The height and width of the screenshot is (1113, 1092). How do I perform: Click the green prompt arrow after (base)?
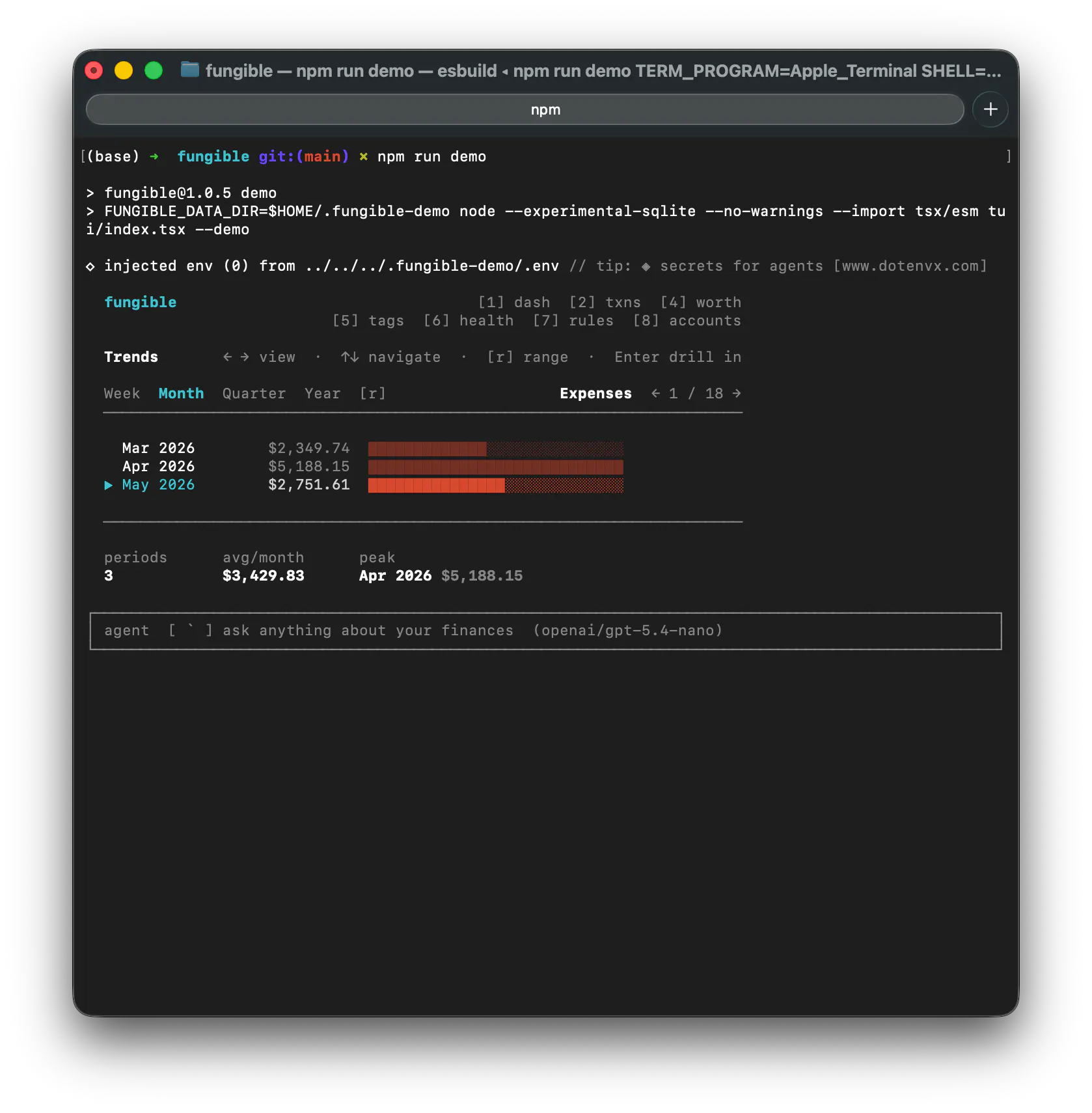[x=154, y=156]
